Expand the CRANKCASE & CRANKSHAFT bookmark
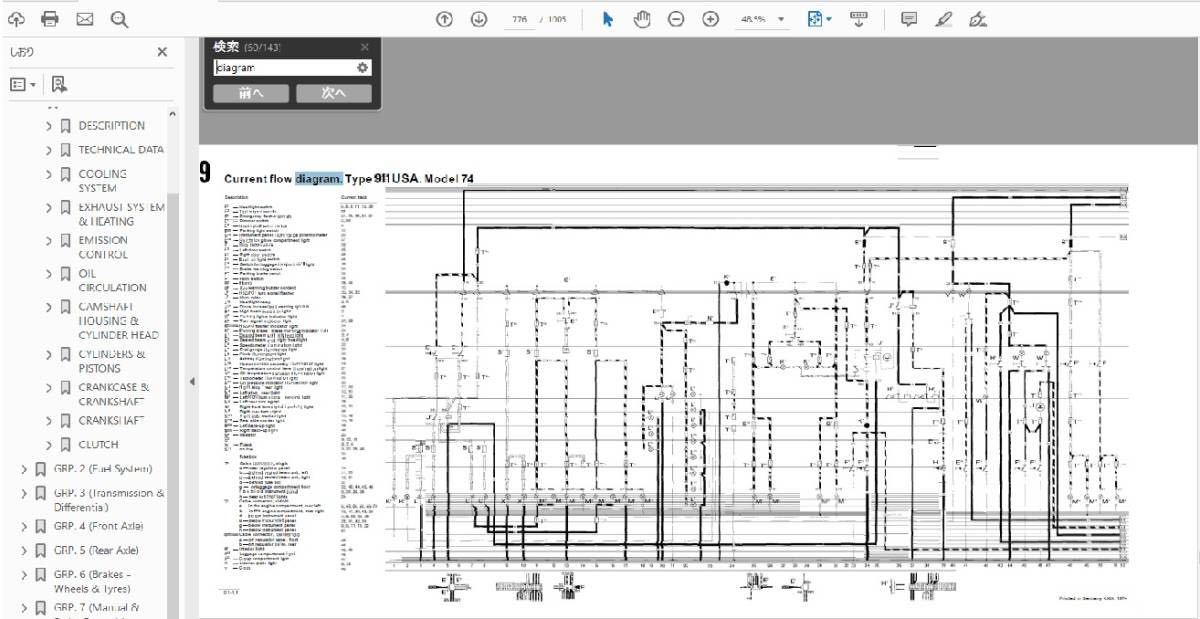 click(48, 387)
